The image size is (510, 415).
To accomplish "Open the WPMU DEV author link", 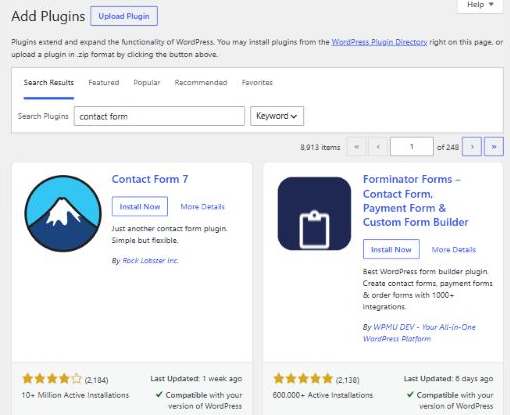I will [x=419, y=333].
